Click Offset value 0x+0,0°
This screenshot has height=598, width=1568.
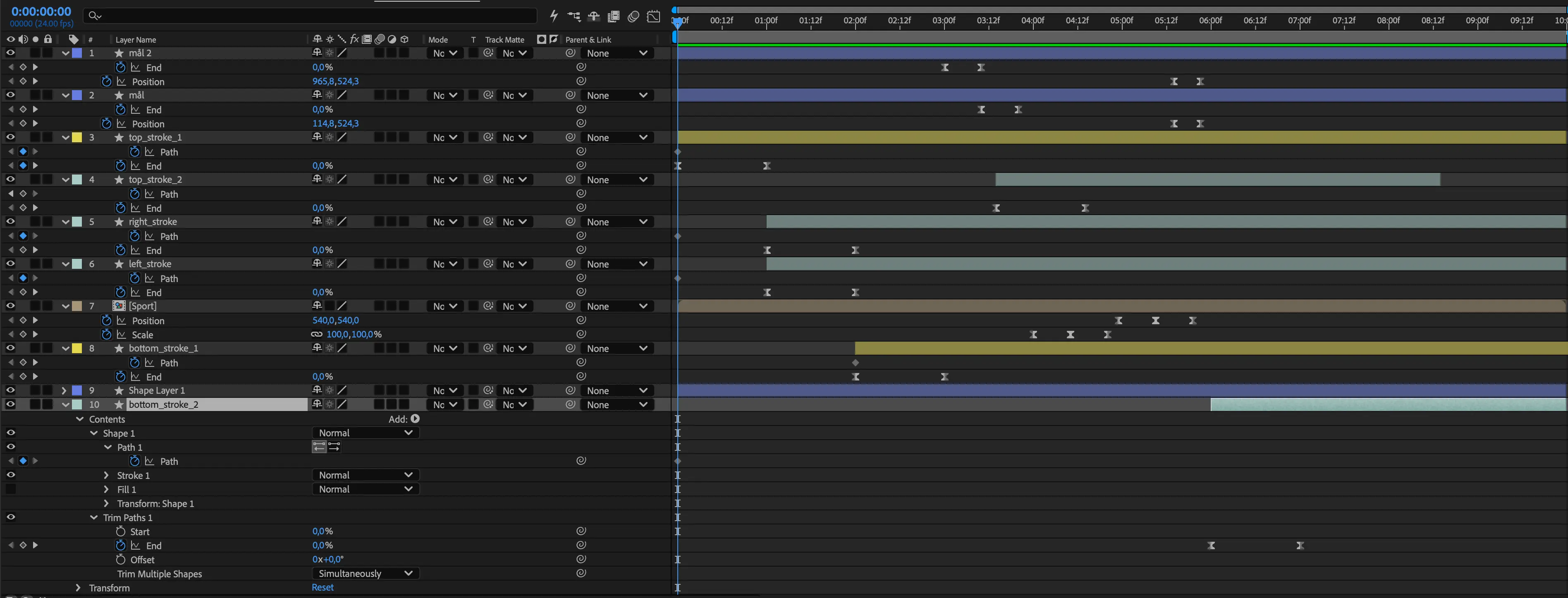pos(328,560)
